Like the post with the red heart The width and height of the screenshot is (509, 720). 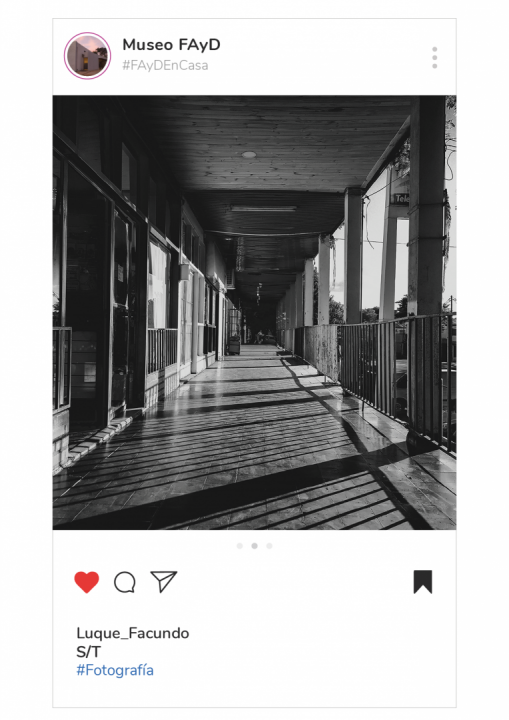point(87,582)
